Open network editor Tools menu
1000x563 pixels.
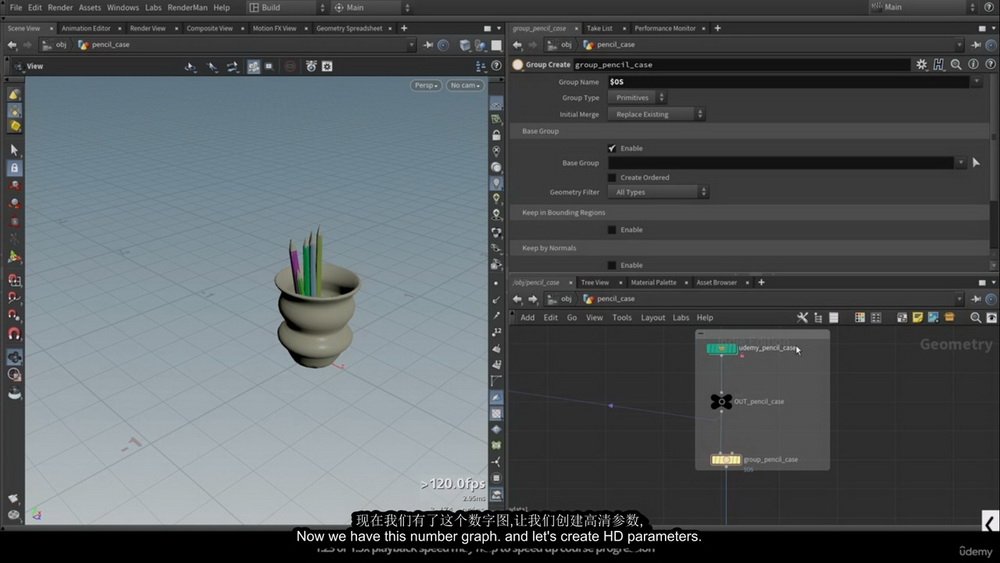622,318
